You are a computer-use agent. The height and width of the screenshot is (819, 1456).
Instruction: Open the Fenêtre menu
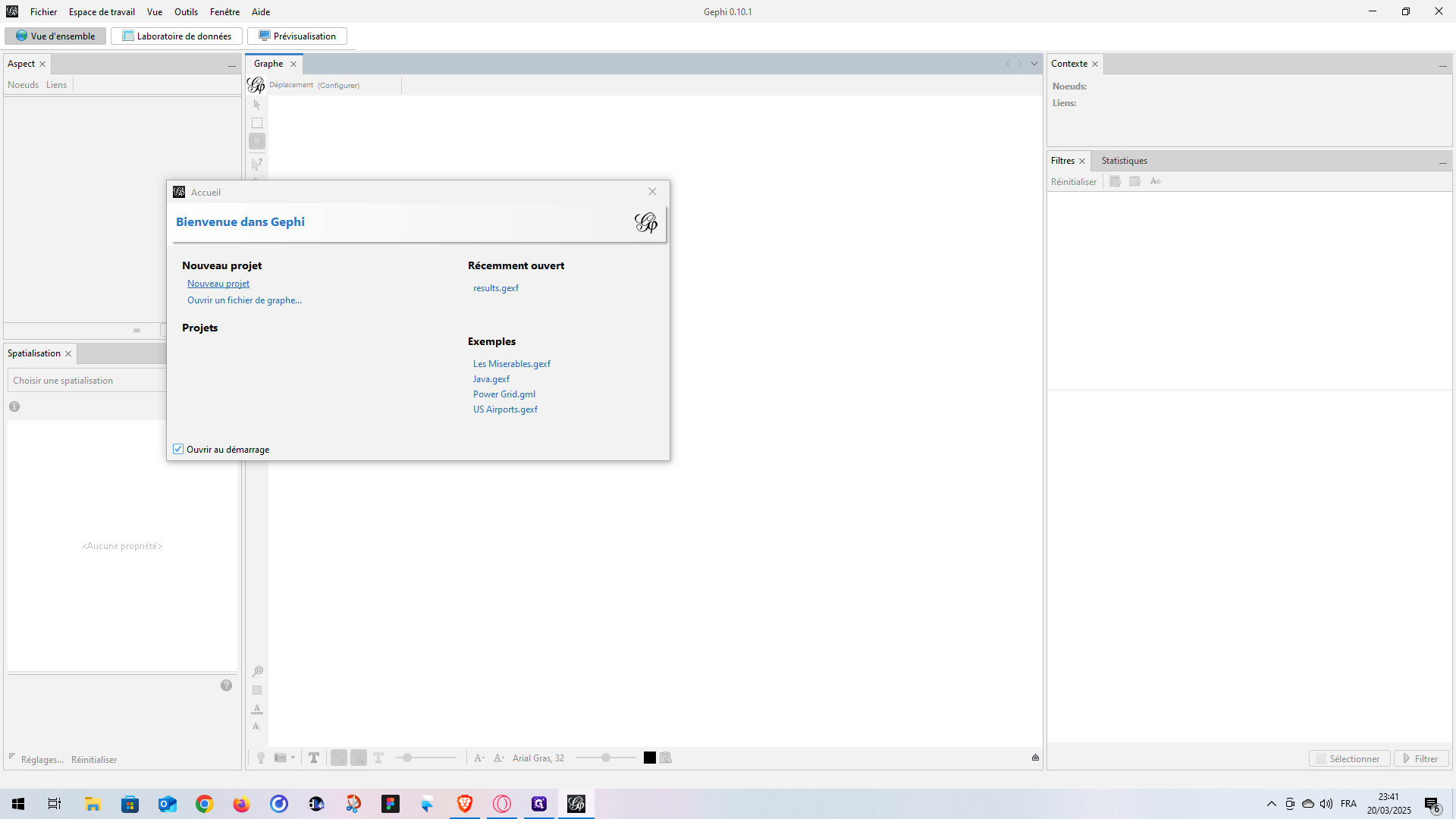(x=224, y=11)
